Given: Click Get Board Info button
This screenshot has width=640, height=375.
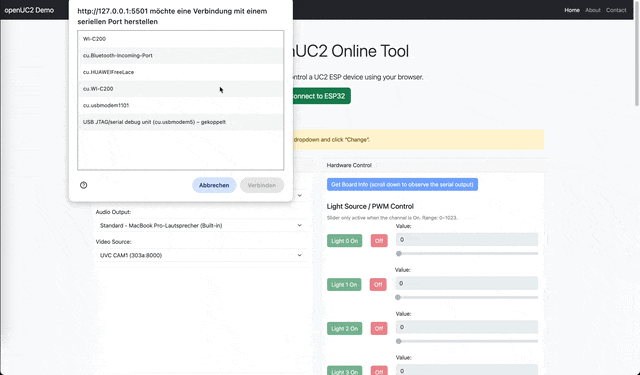Looking at the screenshot, I should [x=402, y=184].
